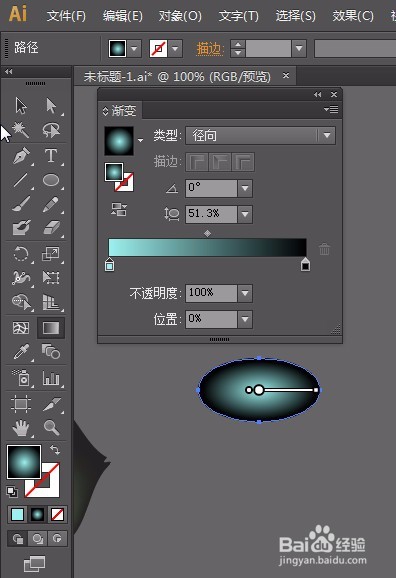The height and width of the screenshot is (578, 396).
Task: Select the Paintbrush tool
Action: coord(21,204)
